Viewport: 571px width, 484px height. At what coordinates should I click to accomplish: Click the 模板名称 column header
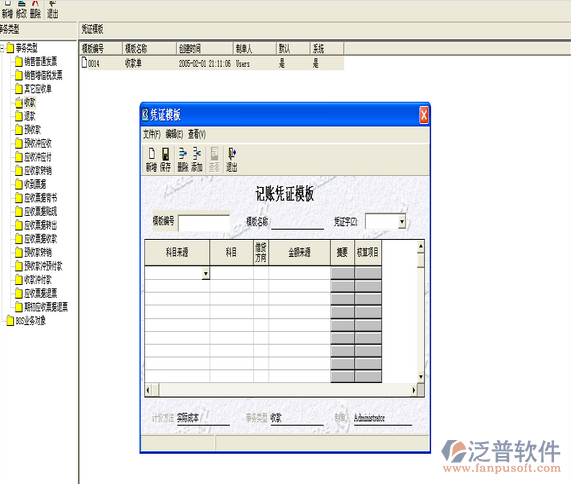(x=149, y=48)
